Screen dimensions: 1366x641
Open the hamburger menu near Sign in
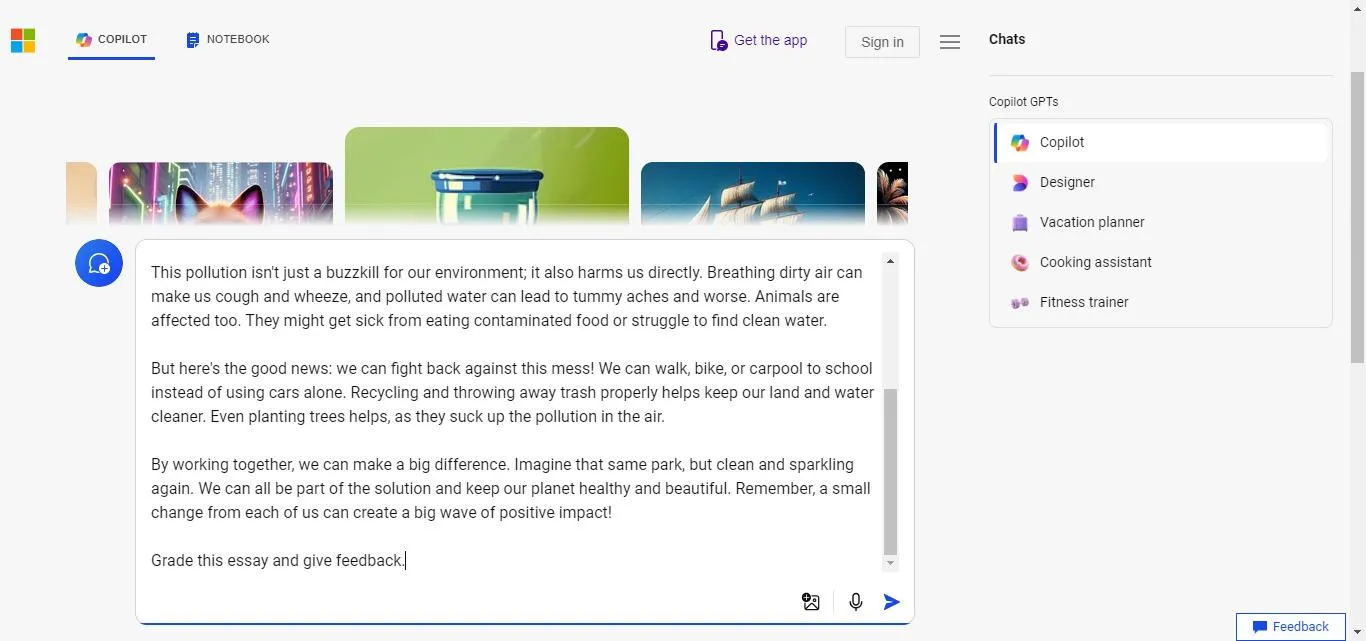[949, 41]
